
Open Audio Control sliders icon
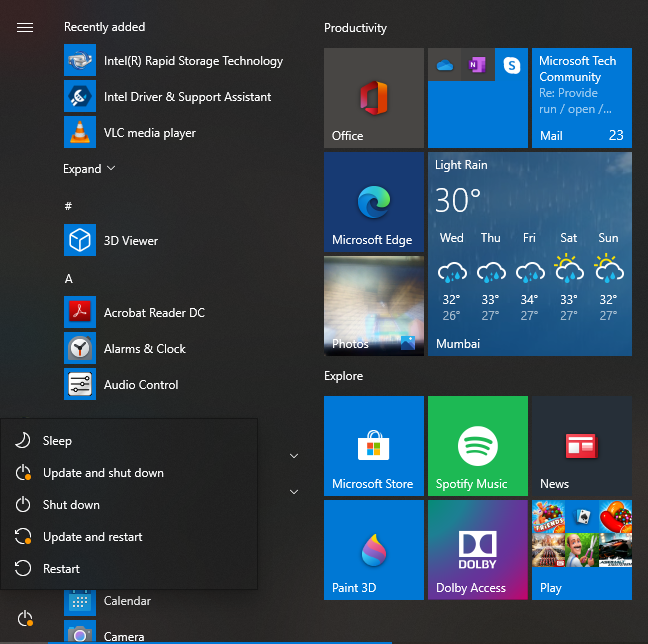pyautogui.click(x=80, y=384)
